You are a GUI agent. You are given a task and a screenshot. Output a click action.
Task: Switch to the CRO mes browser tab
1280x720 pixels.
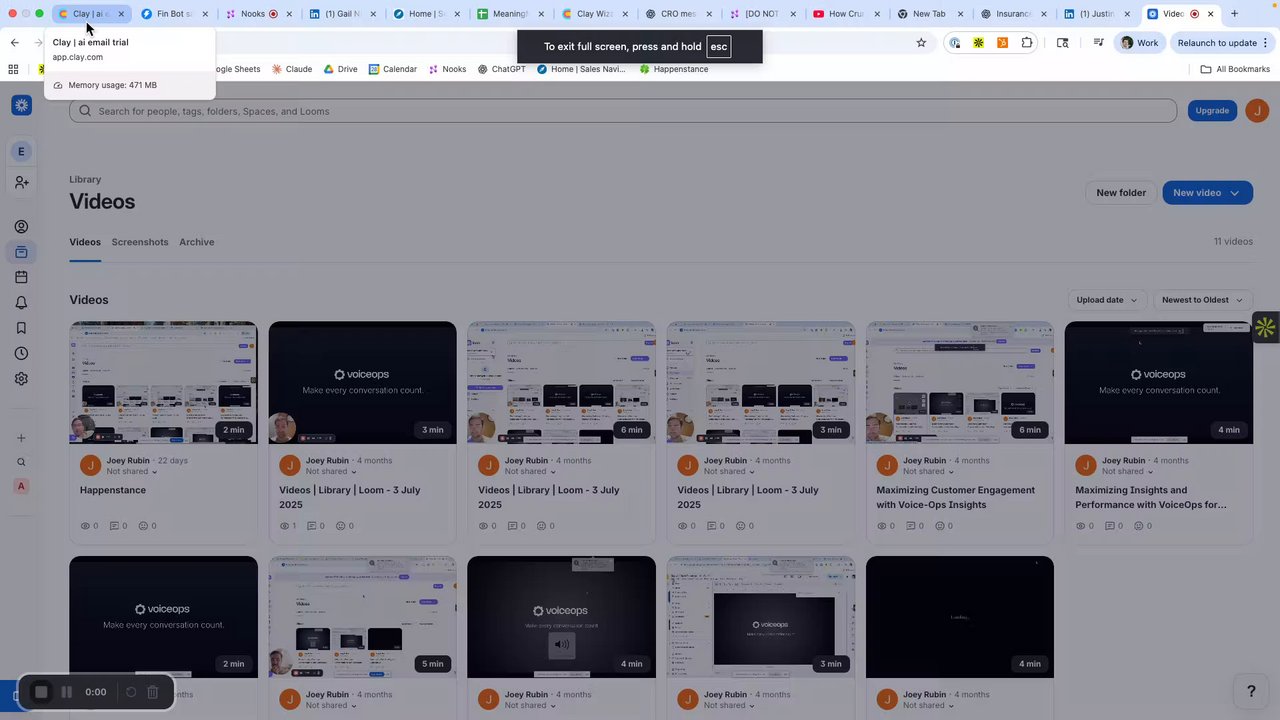[677, 14]
